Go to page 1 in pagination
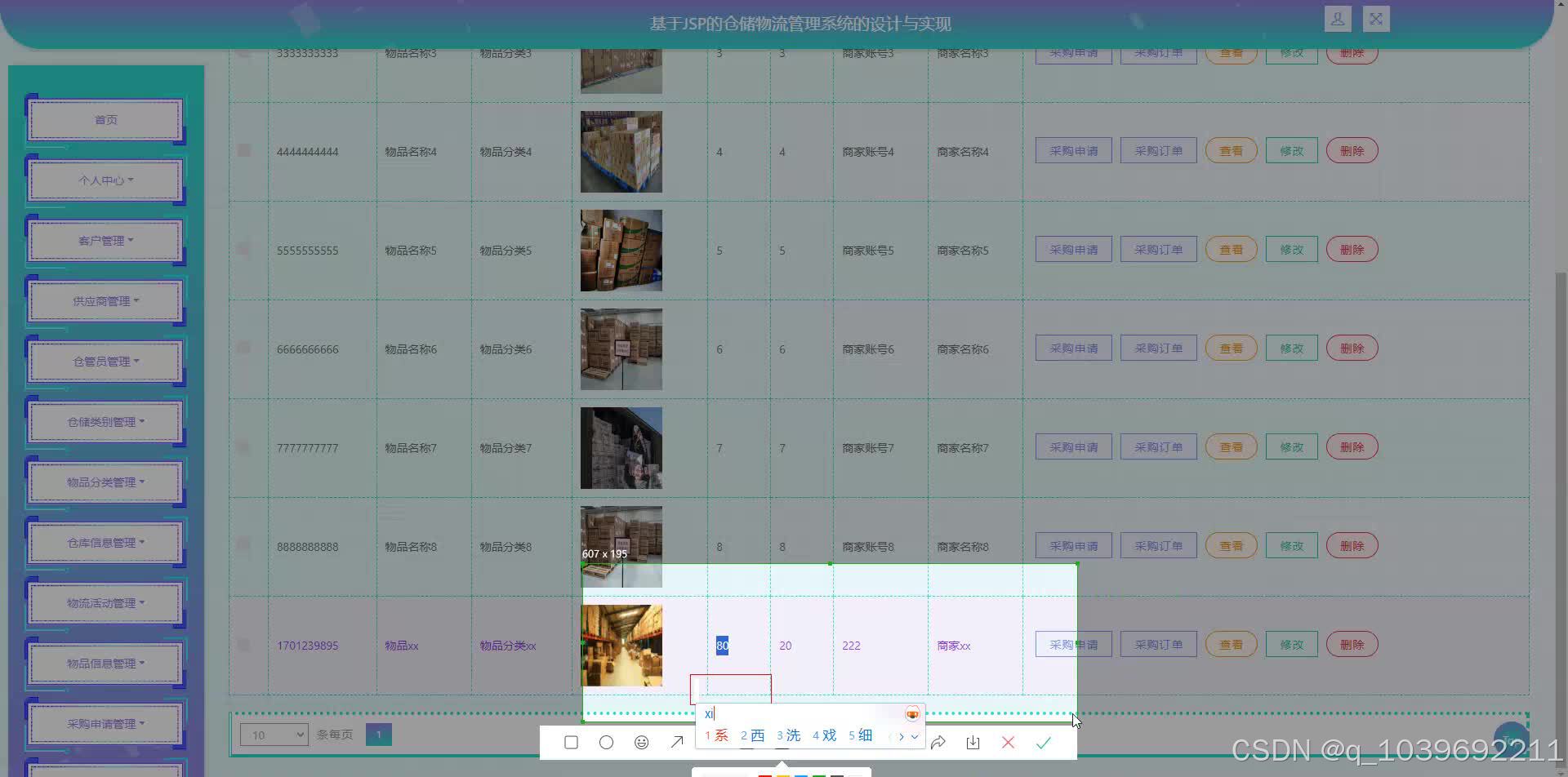Screen dimensions: 1568x777 (378, 735)
